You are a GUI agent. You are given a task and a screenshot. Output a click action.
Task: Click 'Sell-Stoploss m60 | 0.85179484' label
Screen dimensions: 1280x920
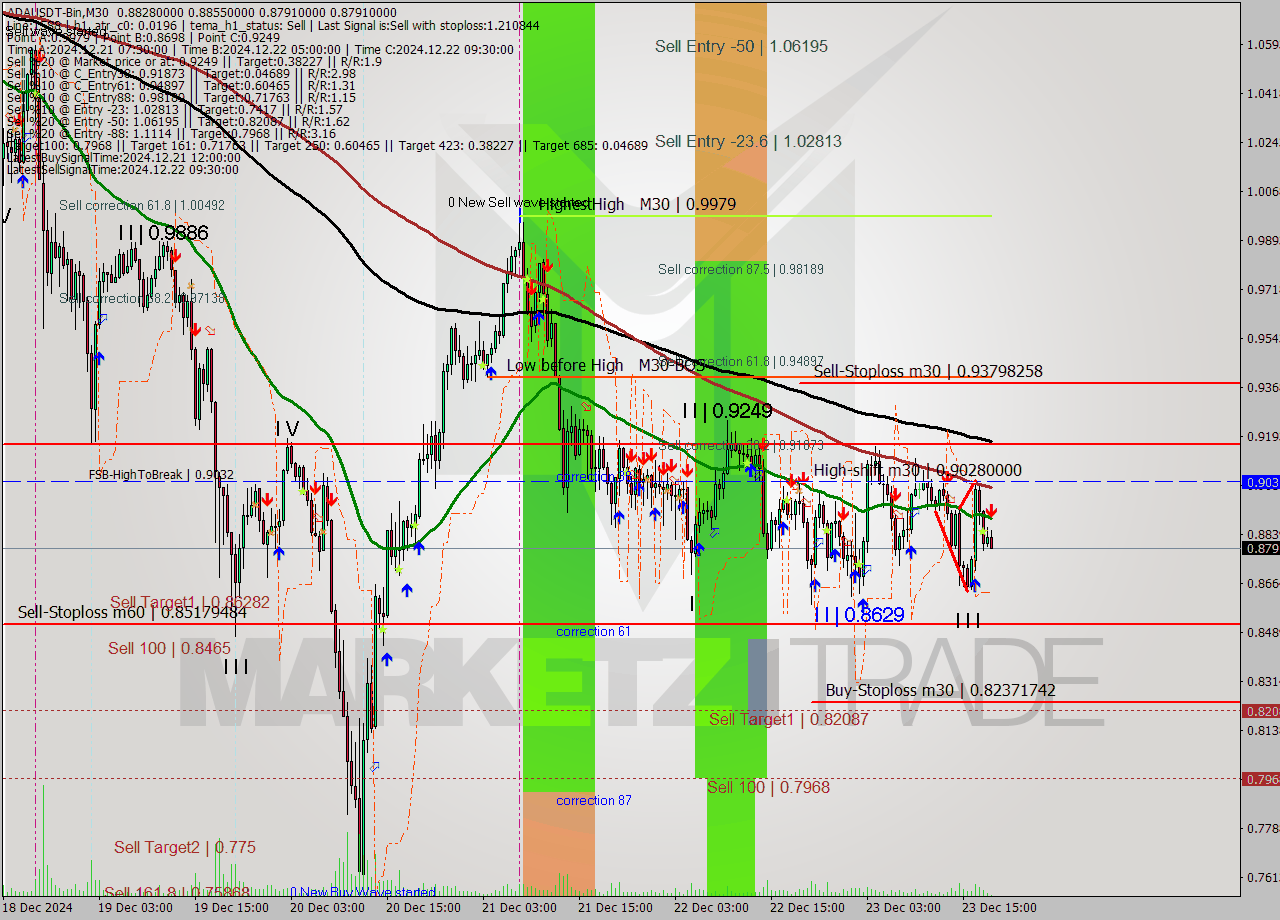tap(132, 612)
